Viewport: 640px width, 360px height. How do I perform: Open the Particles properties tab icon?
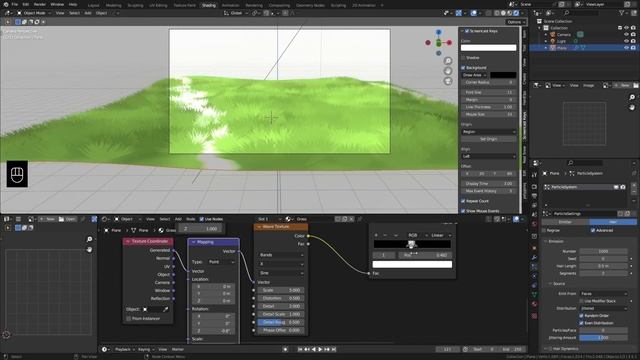click(534, 267)
